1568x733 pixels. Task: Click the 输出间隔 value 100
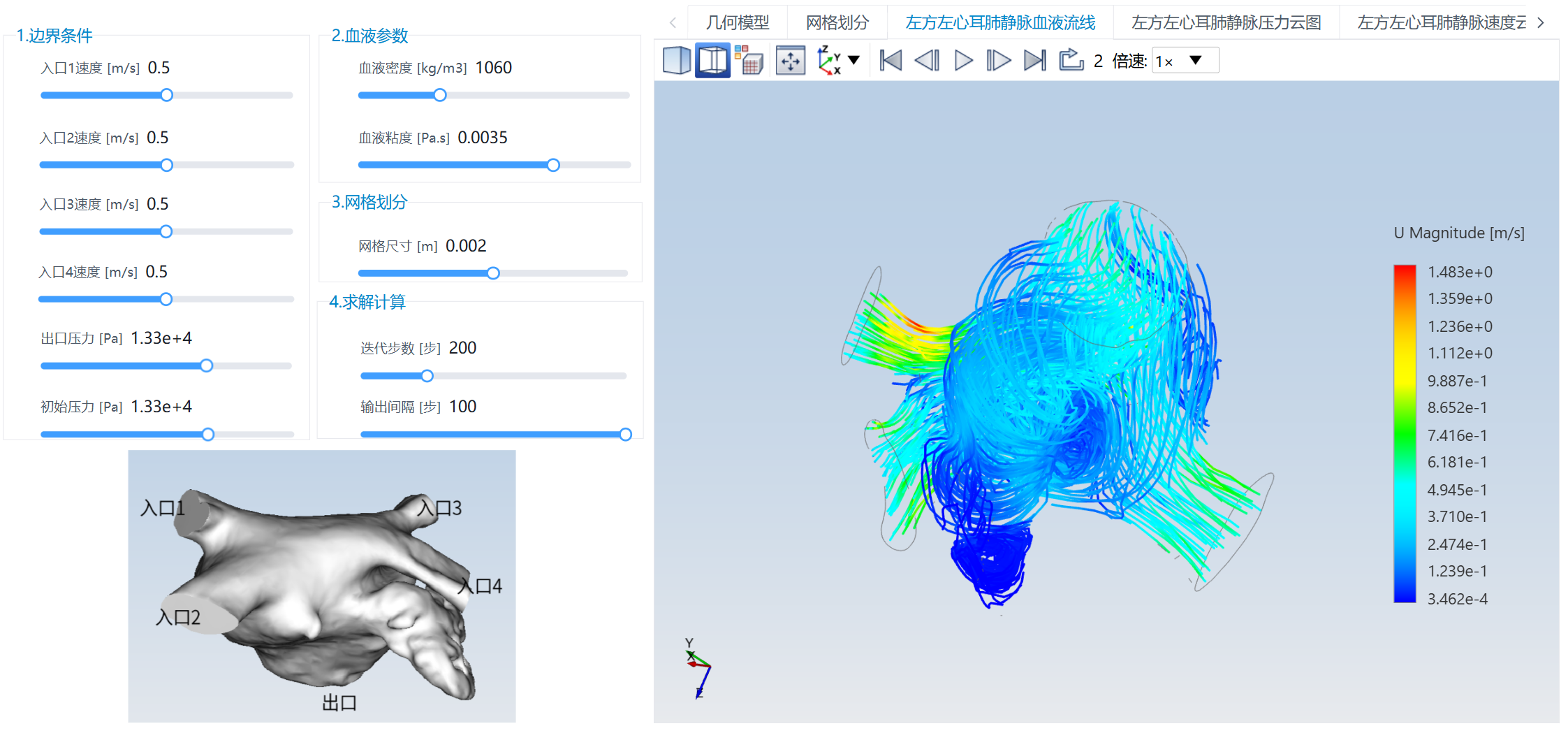pos(462,407)
